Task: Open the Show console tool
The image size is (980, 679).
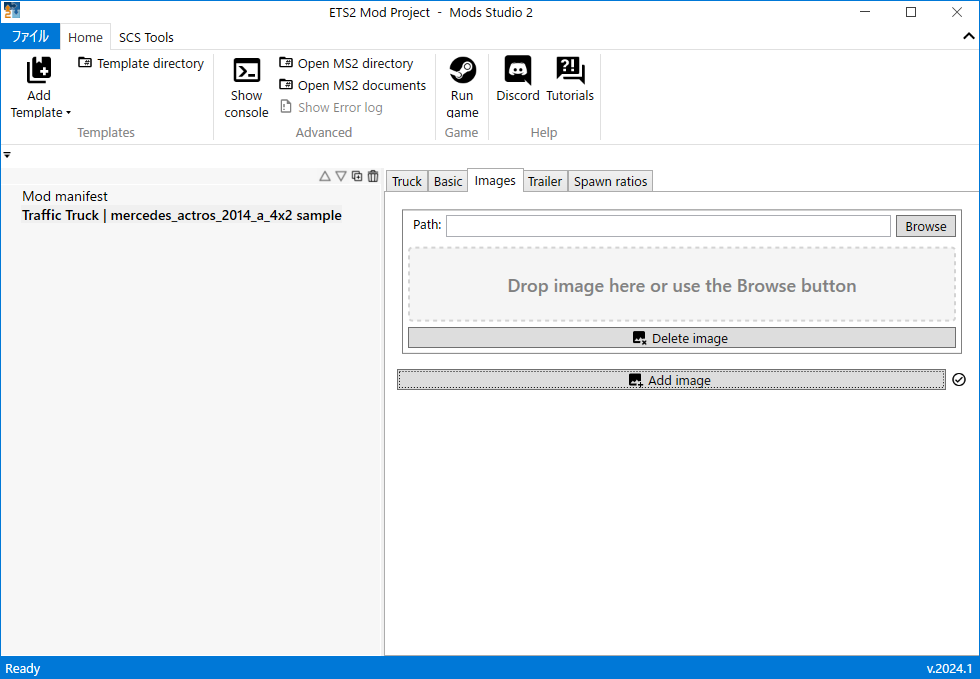Action: click(x=246, y=71)
